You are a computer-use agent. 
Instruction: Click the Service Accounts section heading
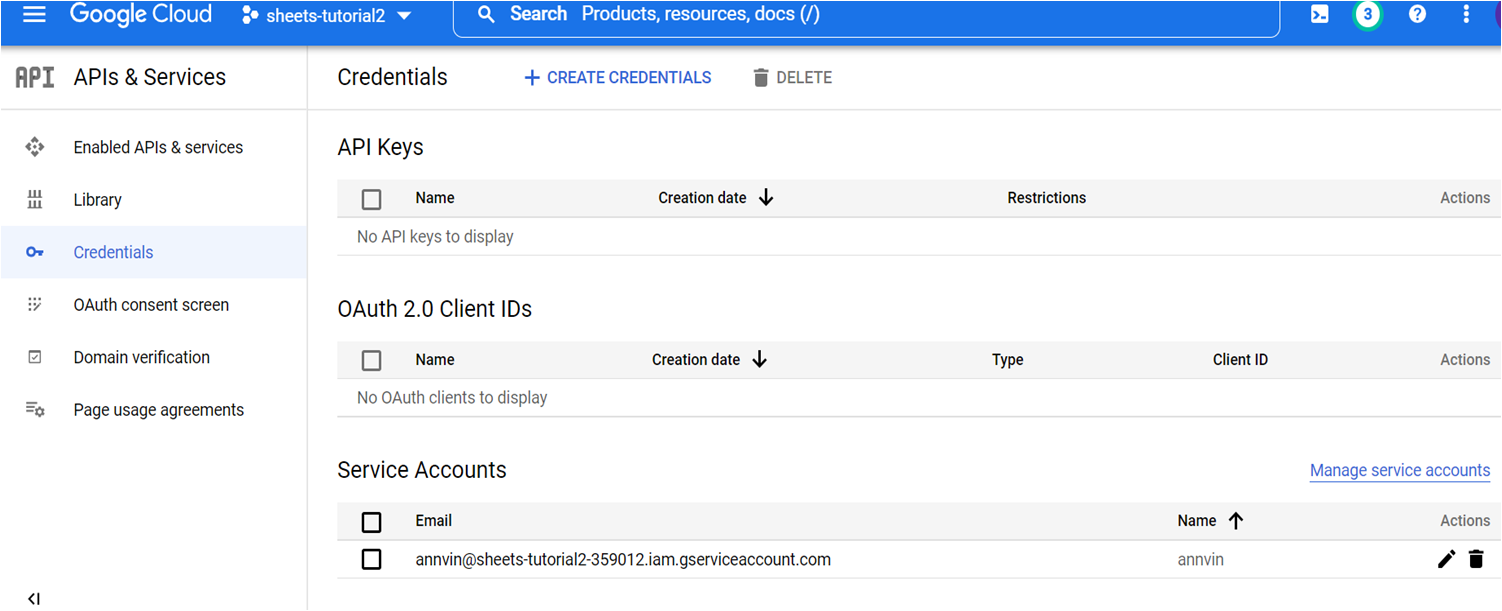[422, 470]
